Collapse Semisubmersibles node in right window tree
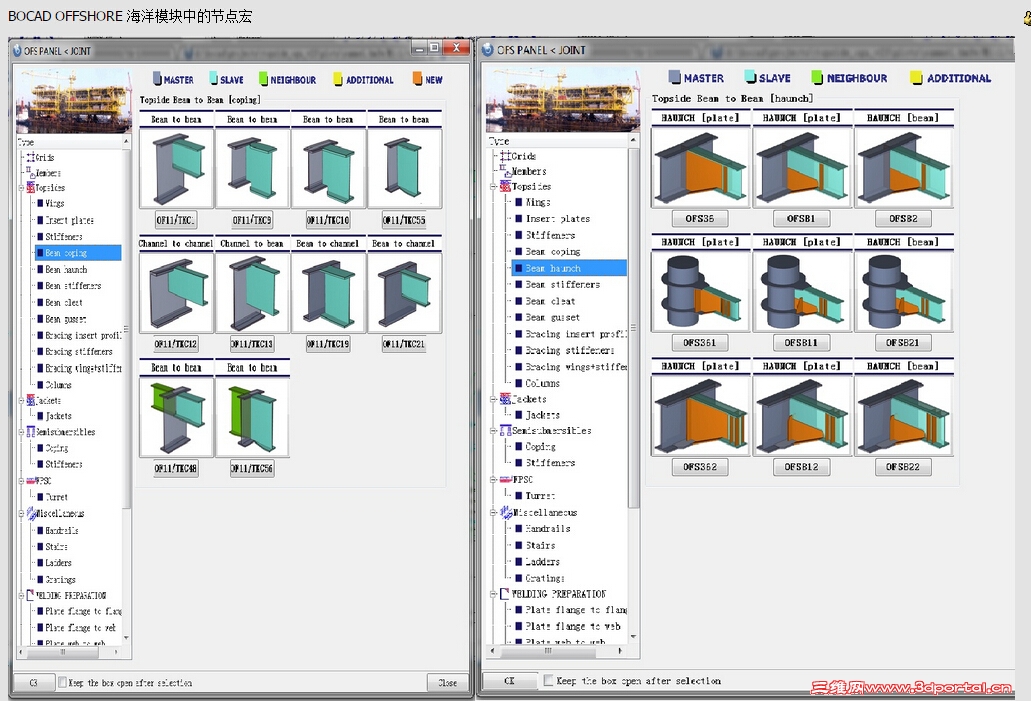Viewport: 1031px width, 701px height. 493,431
